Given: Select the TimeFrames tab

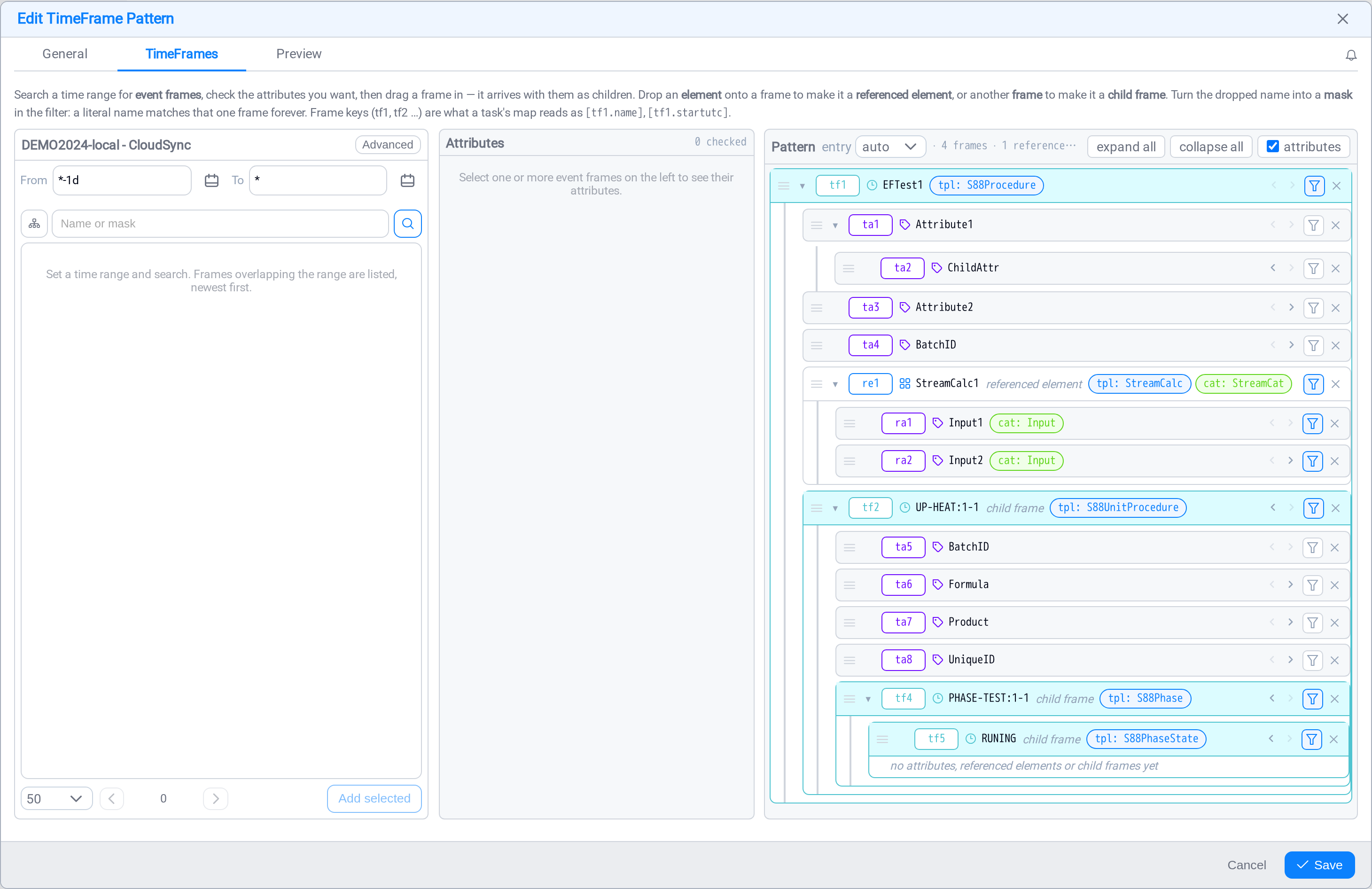Looking at the screenshot, I should 181,54.
